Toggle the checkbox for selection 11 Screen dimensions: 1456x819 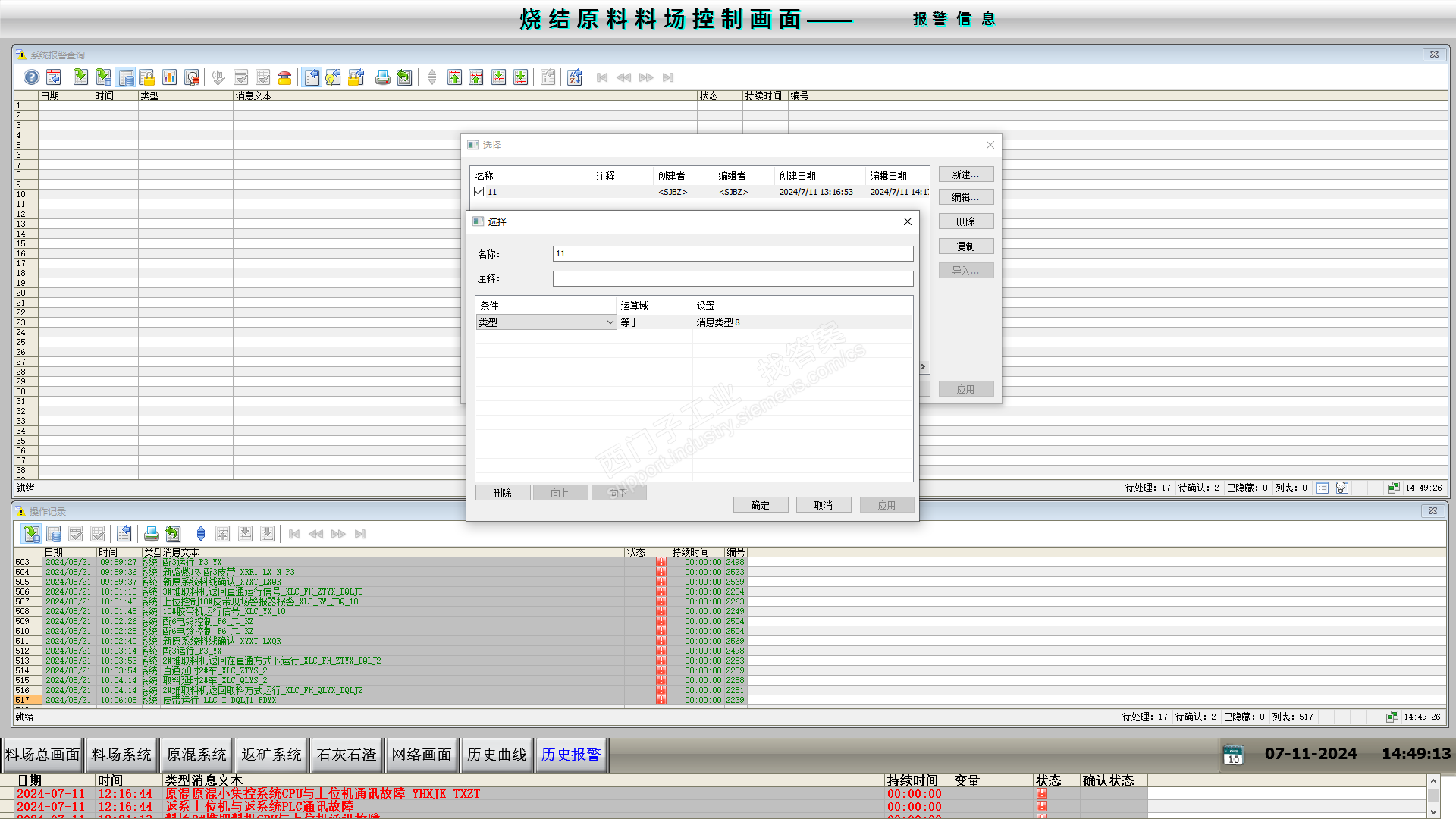click(x=479, y=192)
